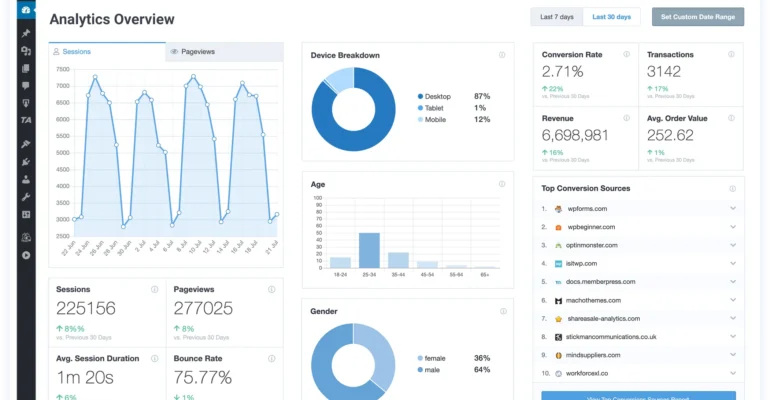This screenshot has width=770, height=400.
Task: Click the info icon on the Age card
Action: 502,184
